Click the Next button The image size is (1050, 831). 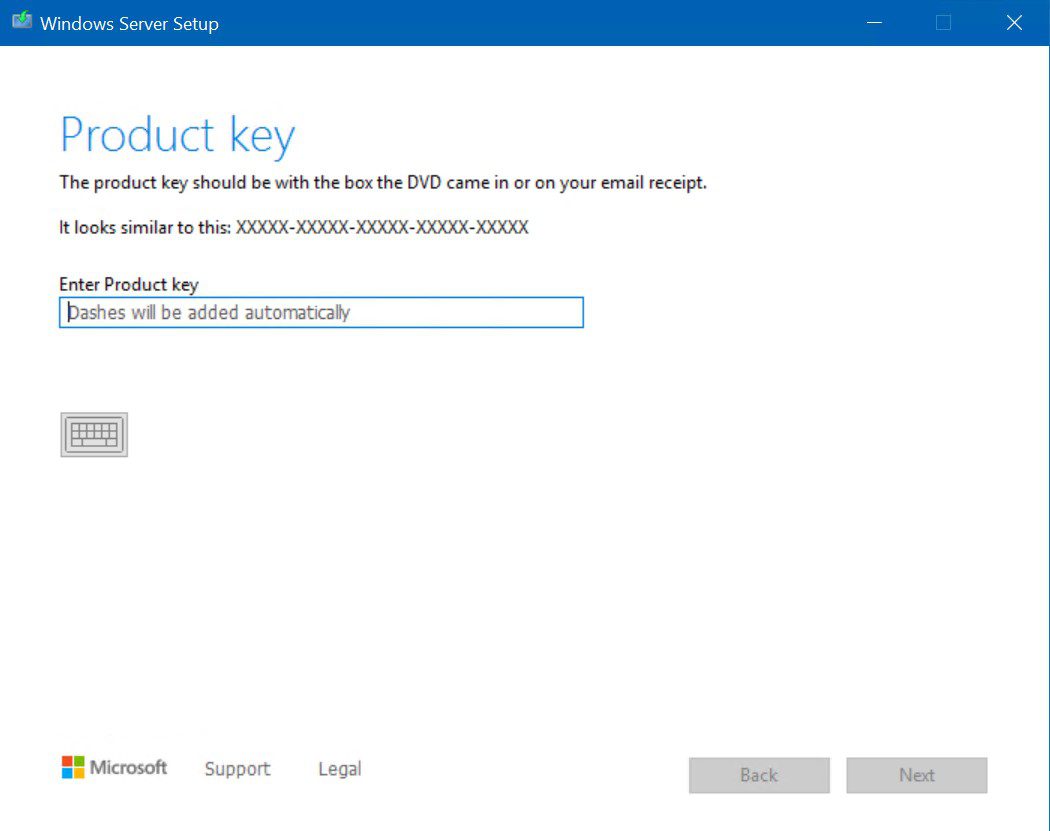(917, 775)
